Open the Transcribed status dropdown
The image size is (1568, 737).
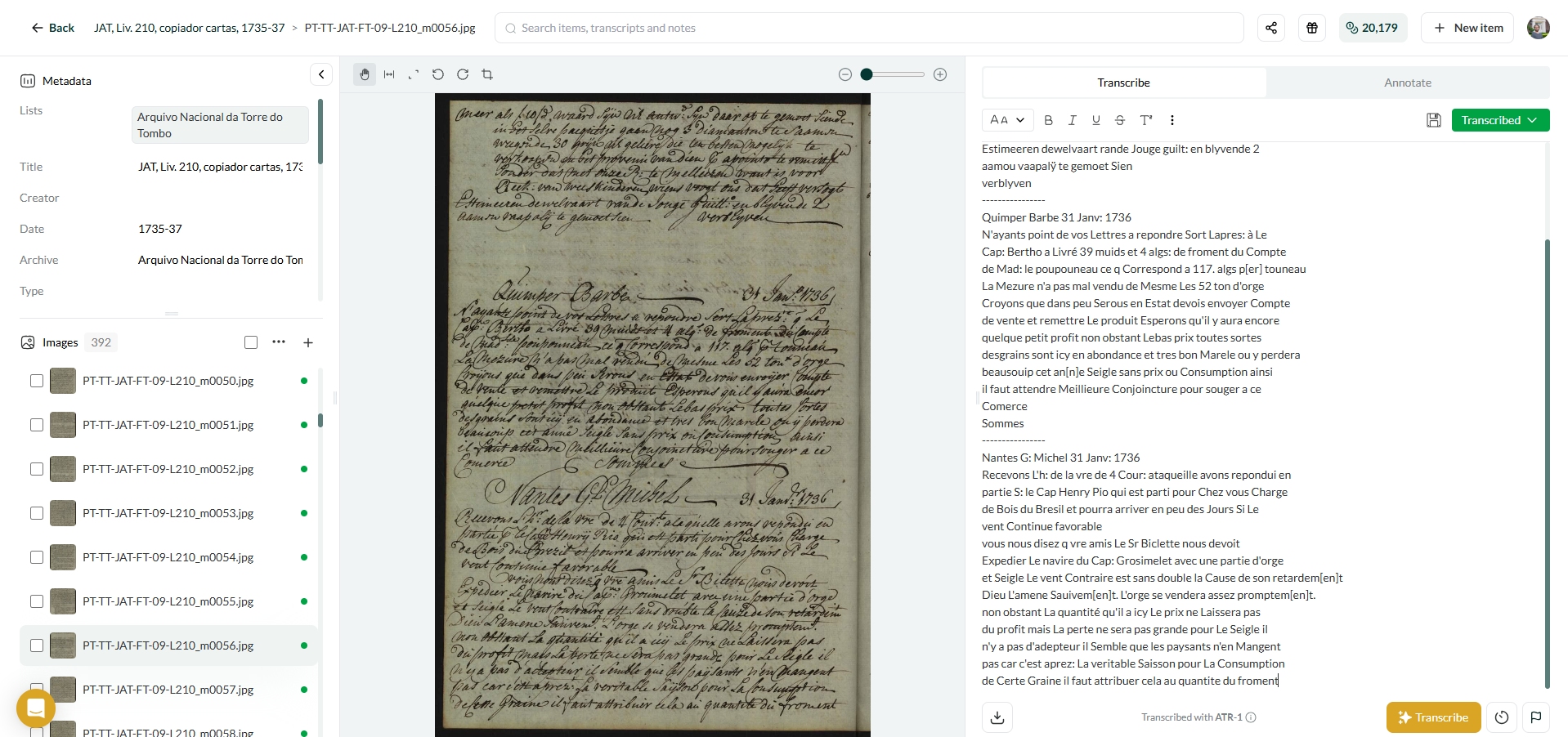(x=1499, y=120)
